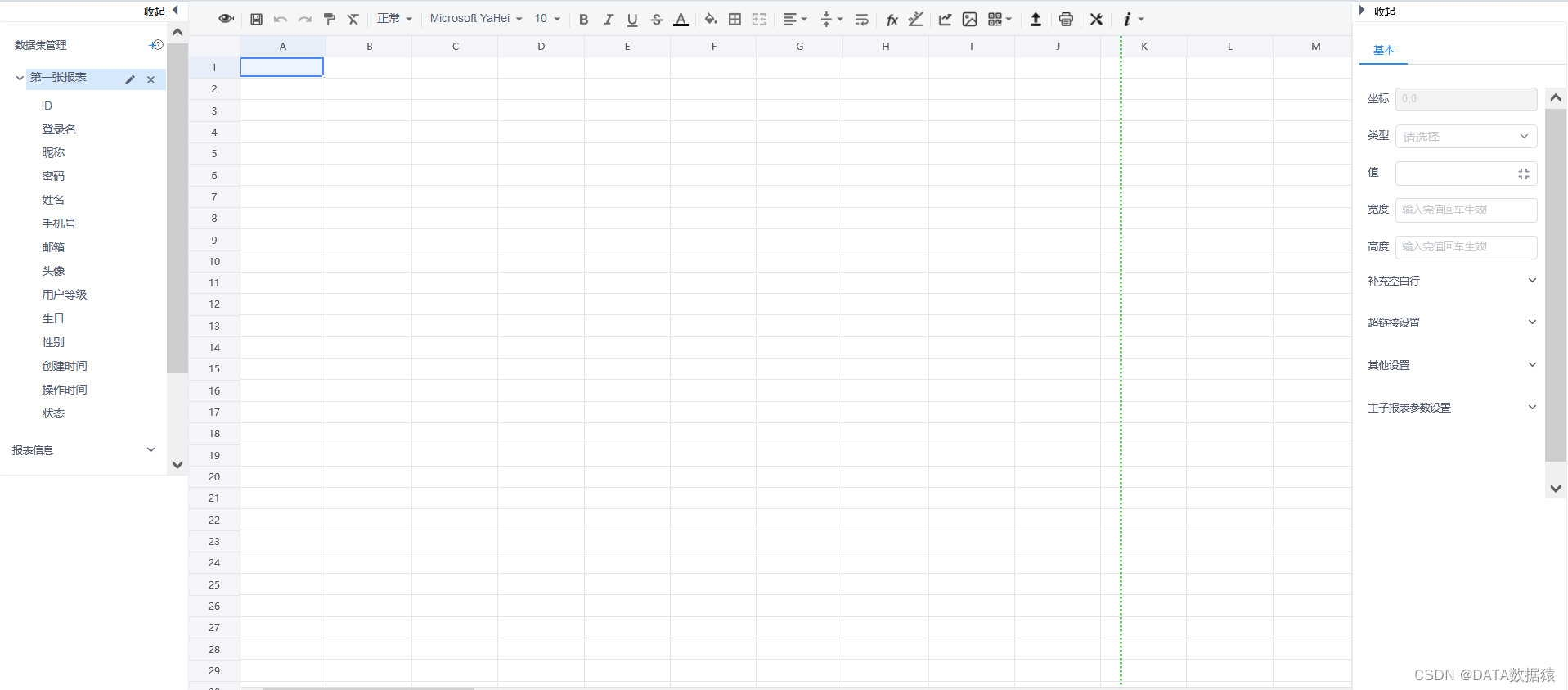
Task: Select the 登录名 field
Action: pyautogui.click(x=59, y=129)
